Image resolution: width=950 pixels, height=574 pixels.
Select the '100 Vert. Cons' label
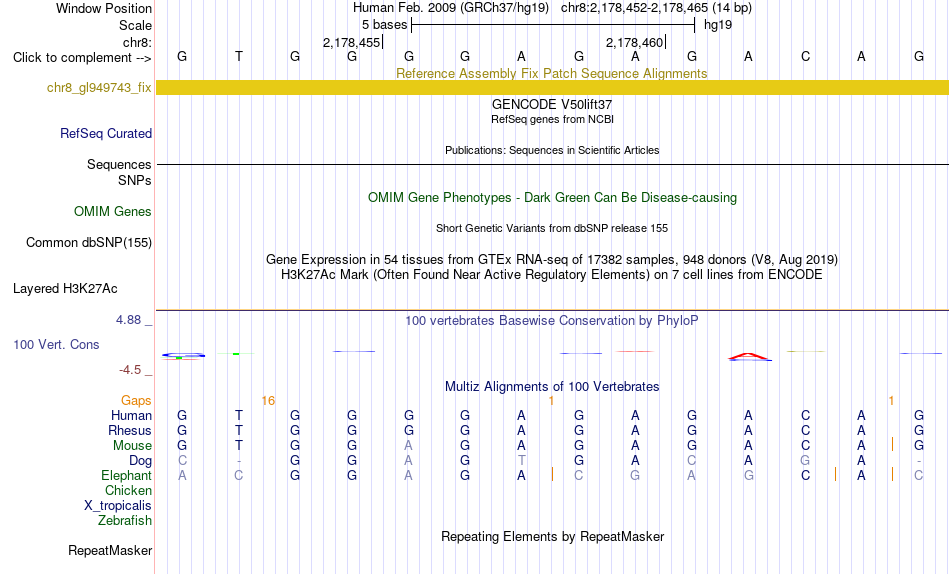[56, 344]
